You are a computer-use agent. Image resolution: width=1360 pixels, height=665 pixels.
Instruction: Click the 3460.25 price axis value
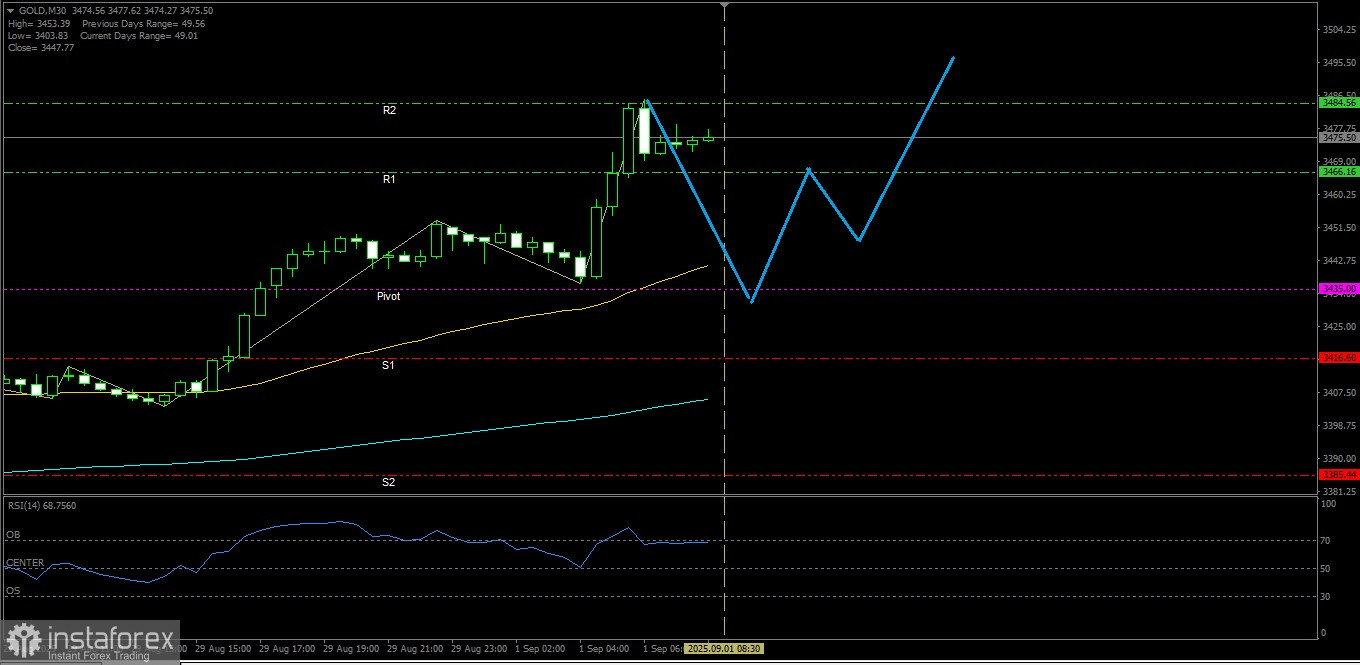click(x=1339, y=194)
